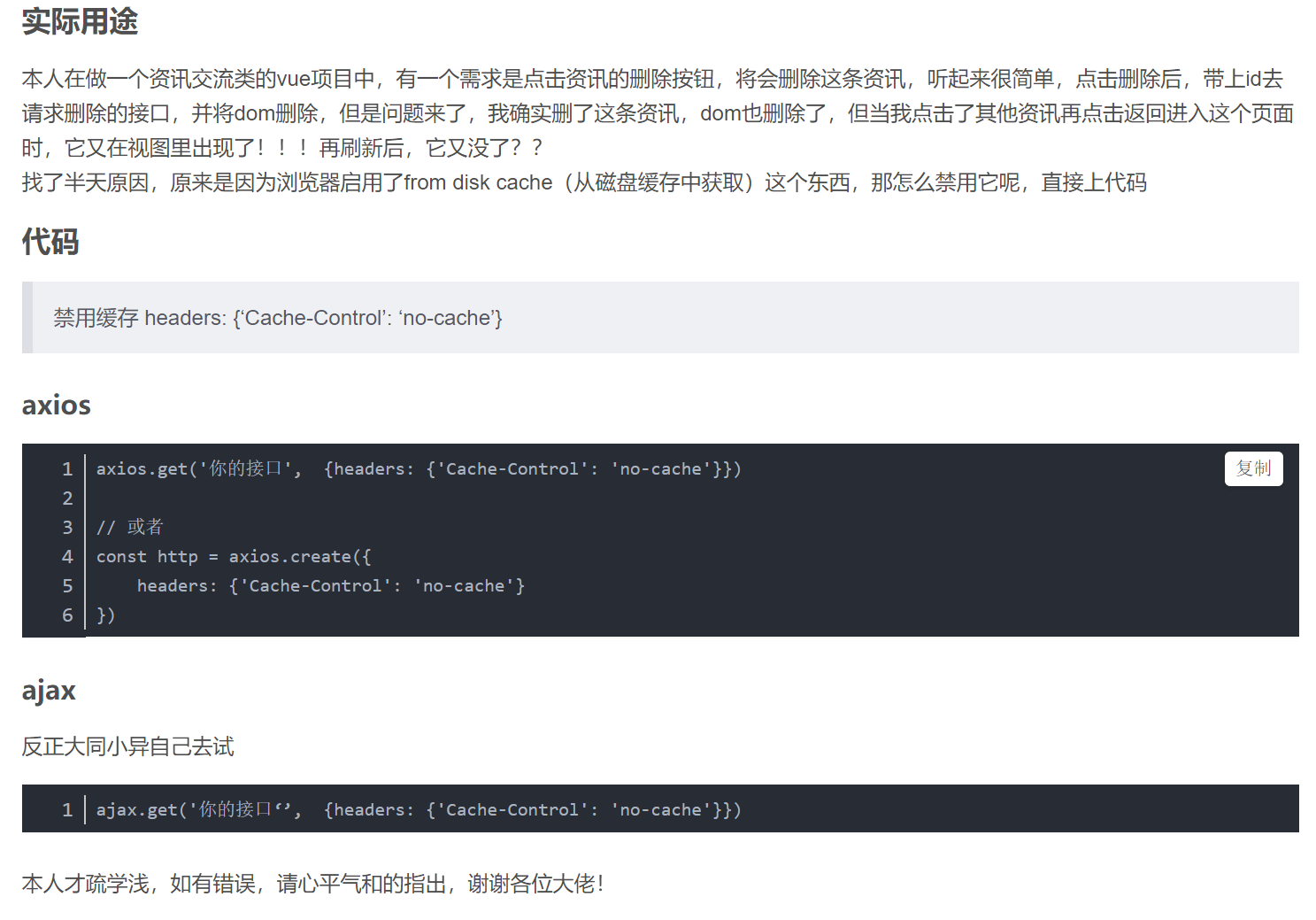The height and width of the screenshot is (920, 1316).
Task: Click the ajax section heading
Action: click(49, 690)
